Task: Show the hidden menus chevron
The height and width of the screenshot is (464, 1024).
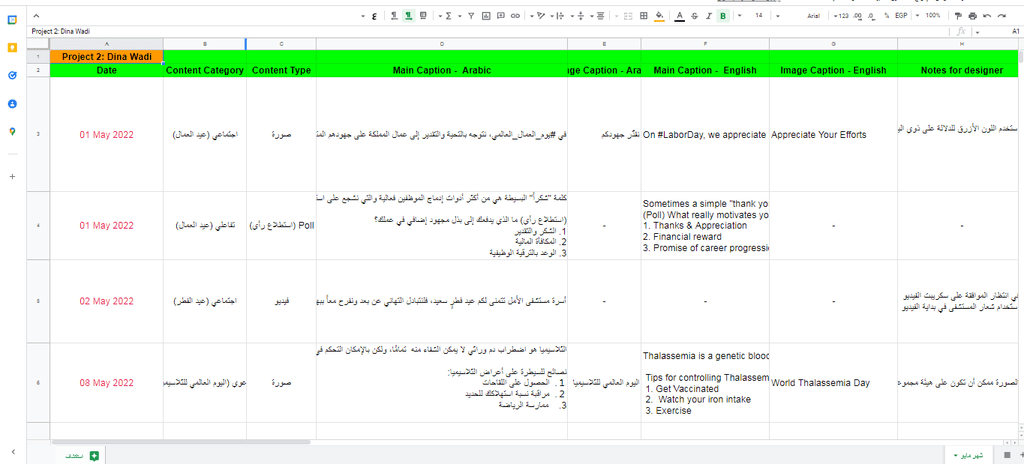Action: tap(36, 16)
